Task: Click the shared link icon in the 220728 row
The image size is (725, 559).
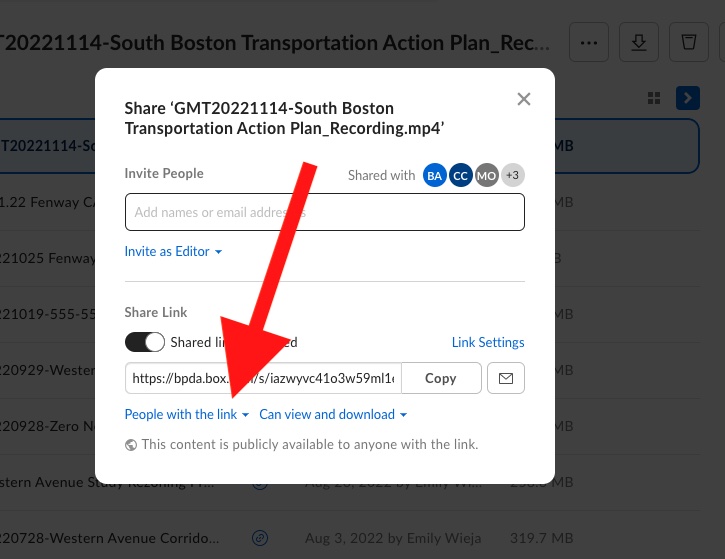Action: (260, 538)
